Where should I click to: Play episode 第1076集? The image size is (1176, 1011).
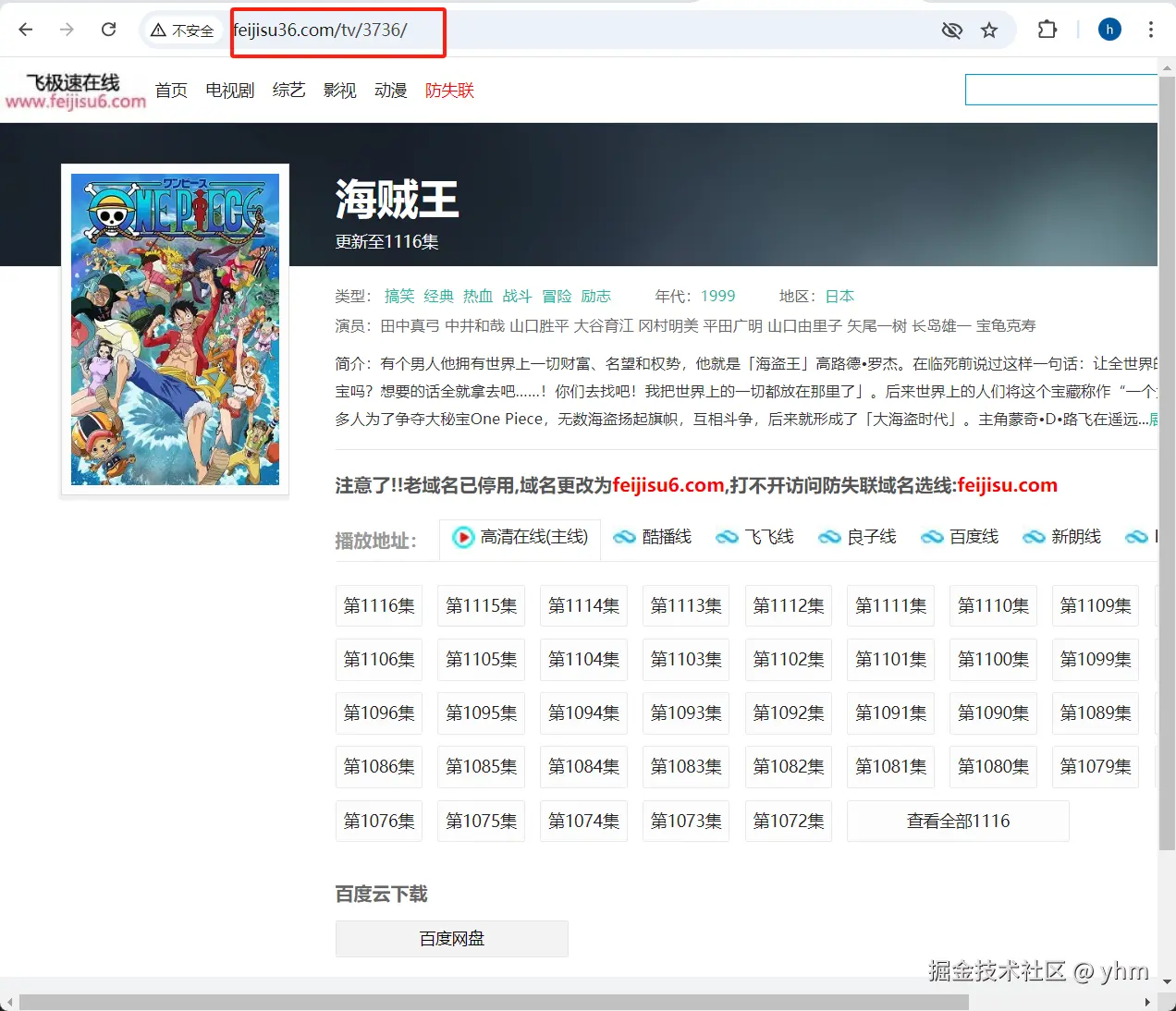tap(379, 821)
